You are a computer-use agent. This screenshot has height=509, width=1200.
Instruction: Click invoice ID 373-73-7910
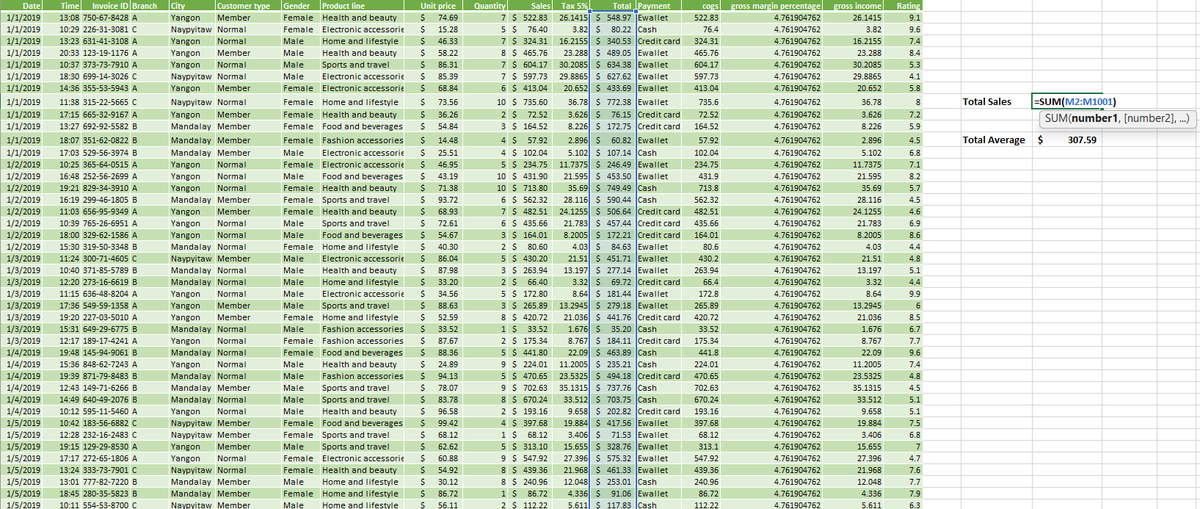pos(104,64)
